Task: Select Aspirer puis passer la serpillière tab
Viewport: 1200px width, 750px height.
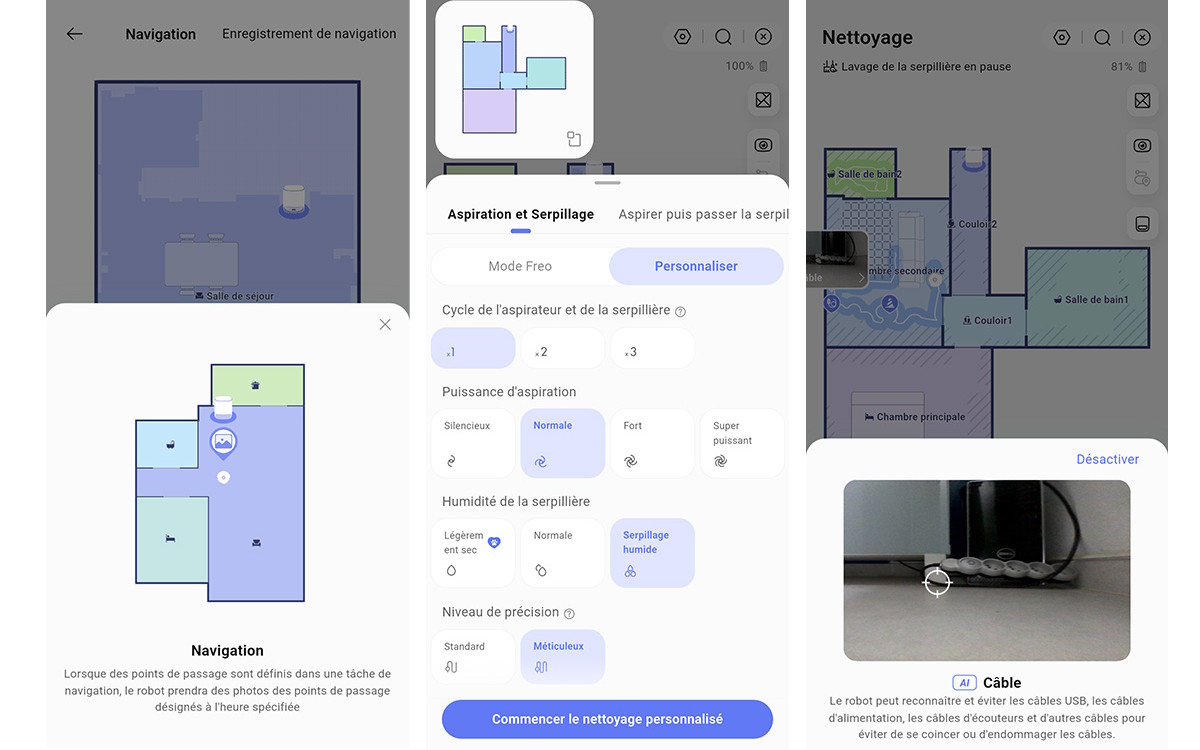Action: pos(703,214)
